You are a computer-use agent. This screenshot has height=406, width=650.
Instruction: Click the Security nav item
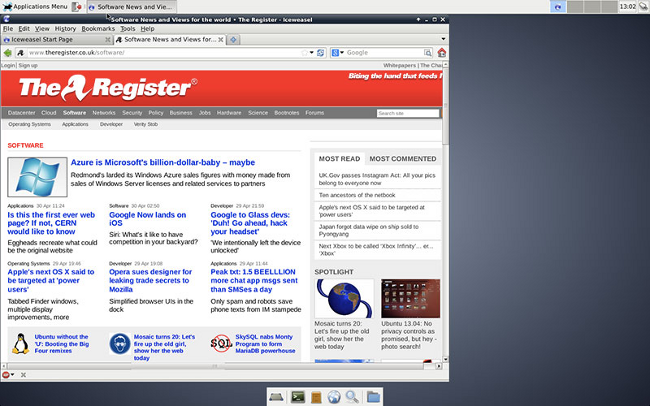point(132,113)
